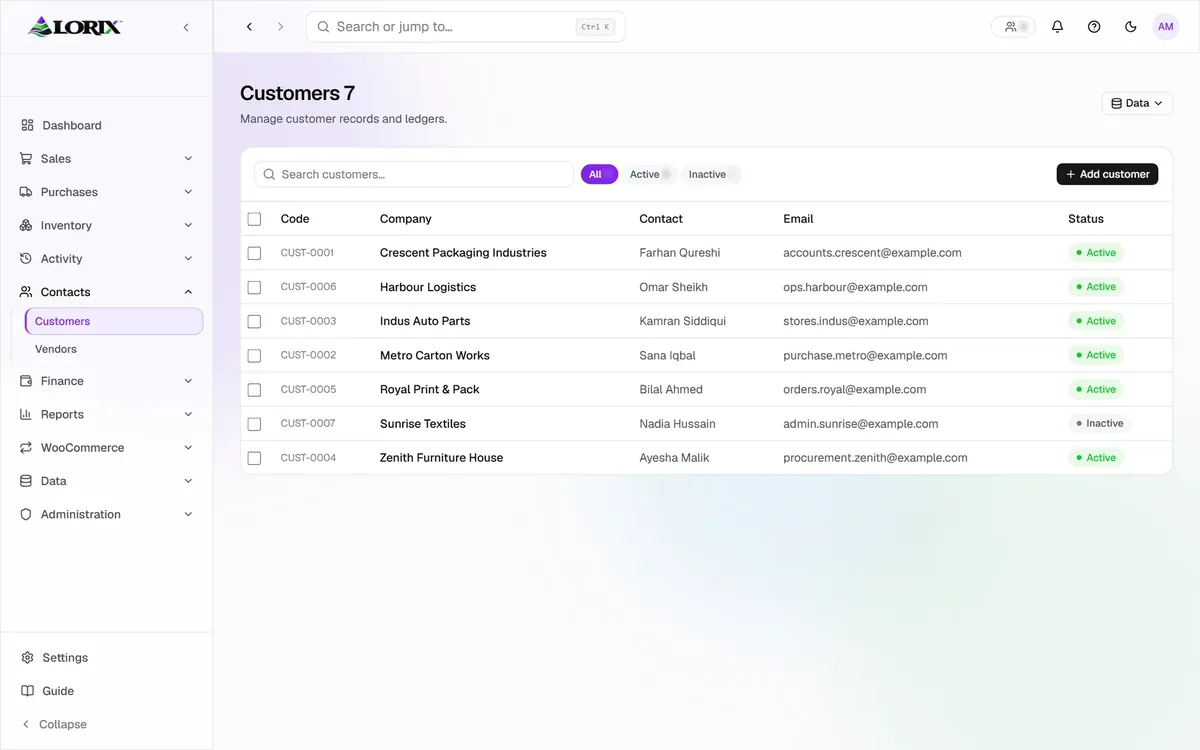Click the magnifier in Search customers field
This screenshot has width=1200, height=750.
click(269, 174)
